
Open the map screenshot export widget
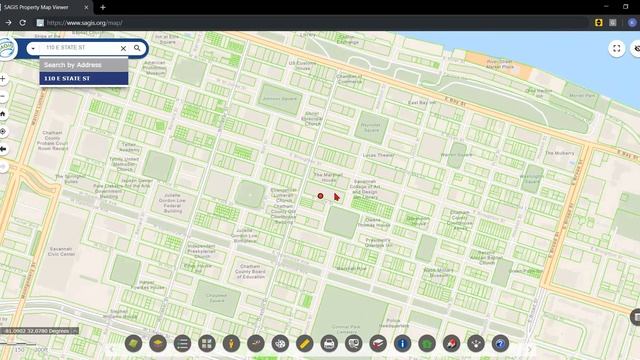(353, 344)
